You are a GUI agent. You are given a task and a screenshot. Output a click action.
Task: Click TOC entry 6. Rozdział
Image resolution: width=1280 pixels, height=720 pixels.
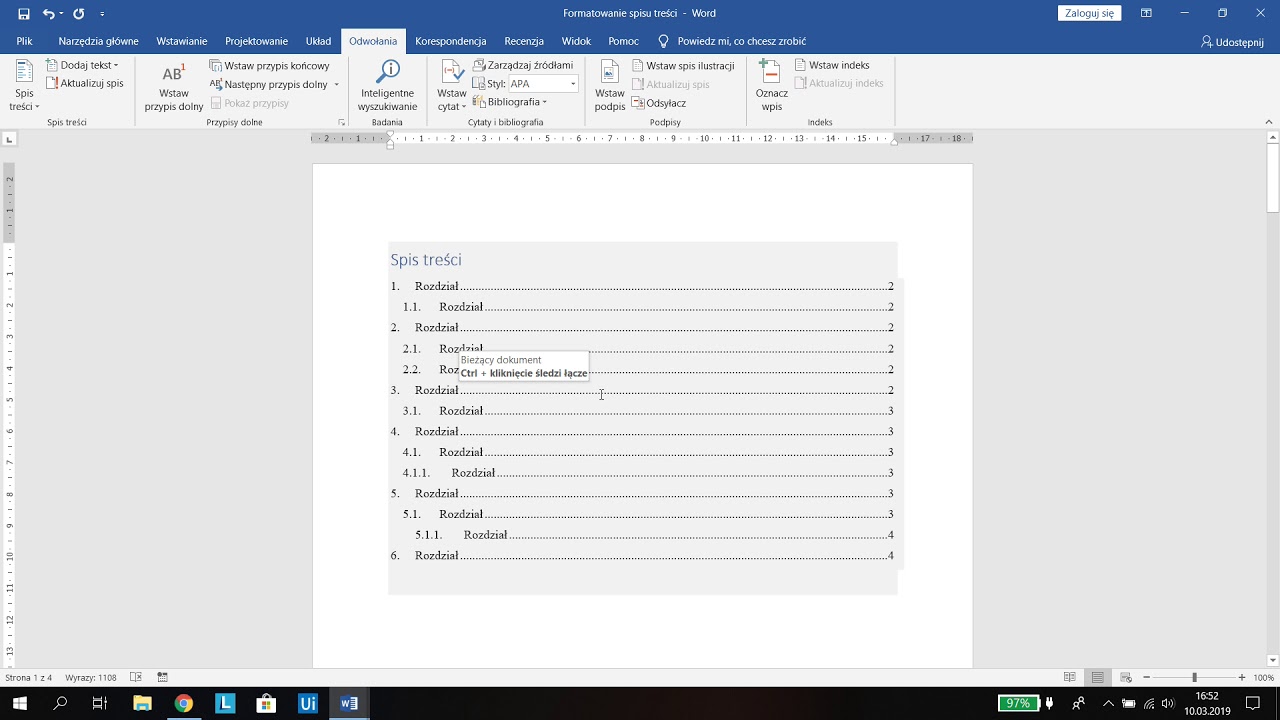click(642, 555)
